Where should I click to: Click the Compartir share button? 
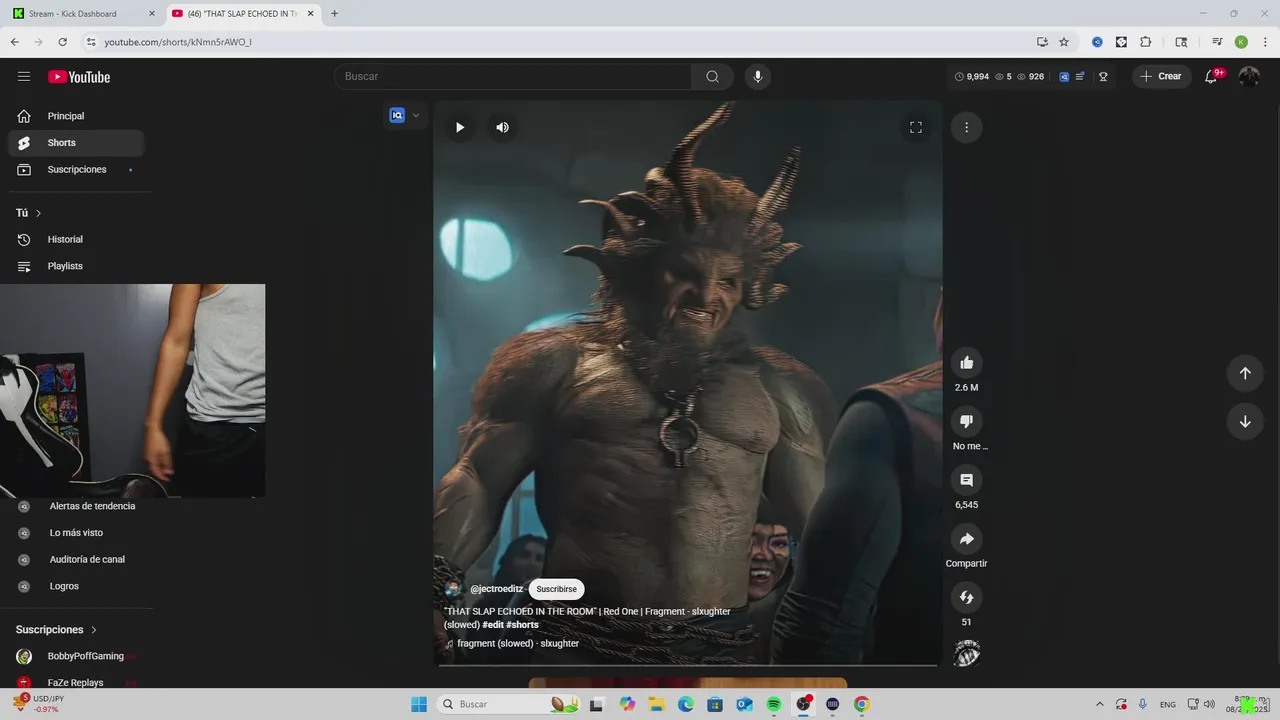click(x=966, y=539)
